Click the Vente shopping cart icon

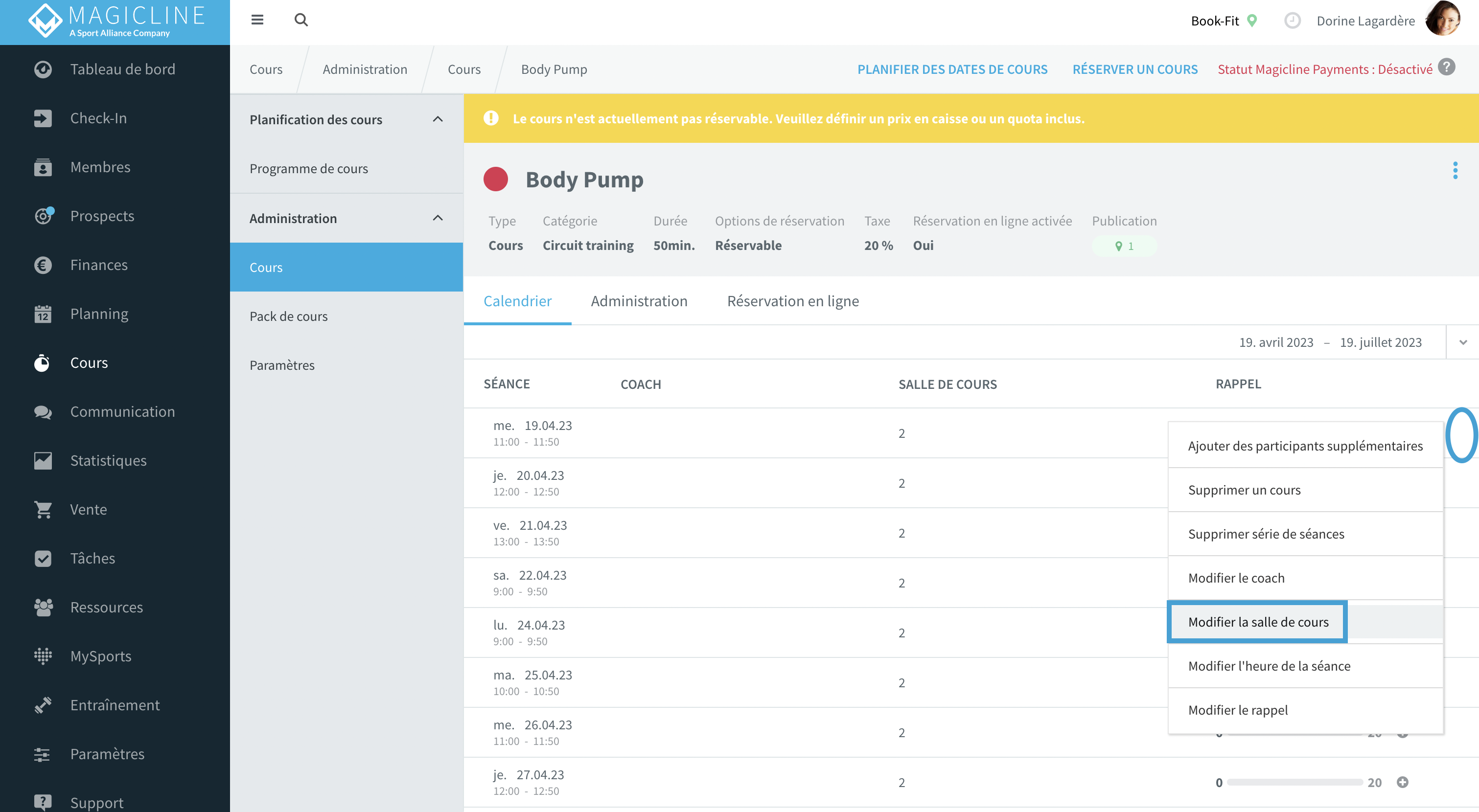click(43, 510)
